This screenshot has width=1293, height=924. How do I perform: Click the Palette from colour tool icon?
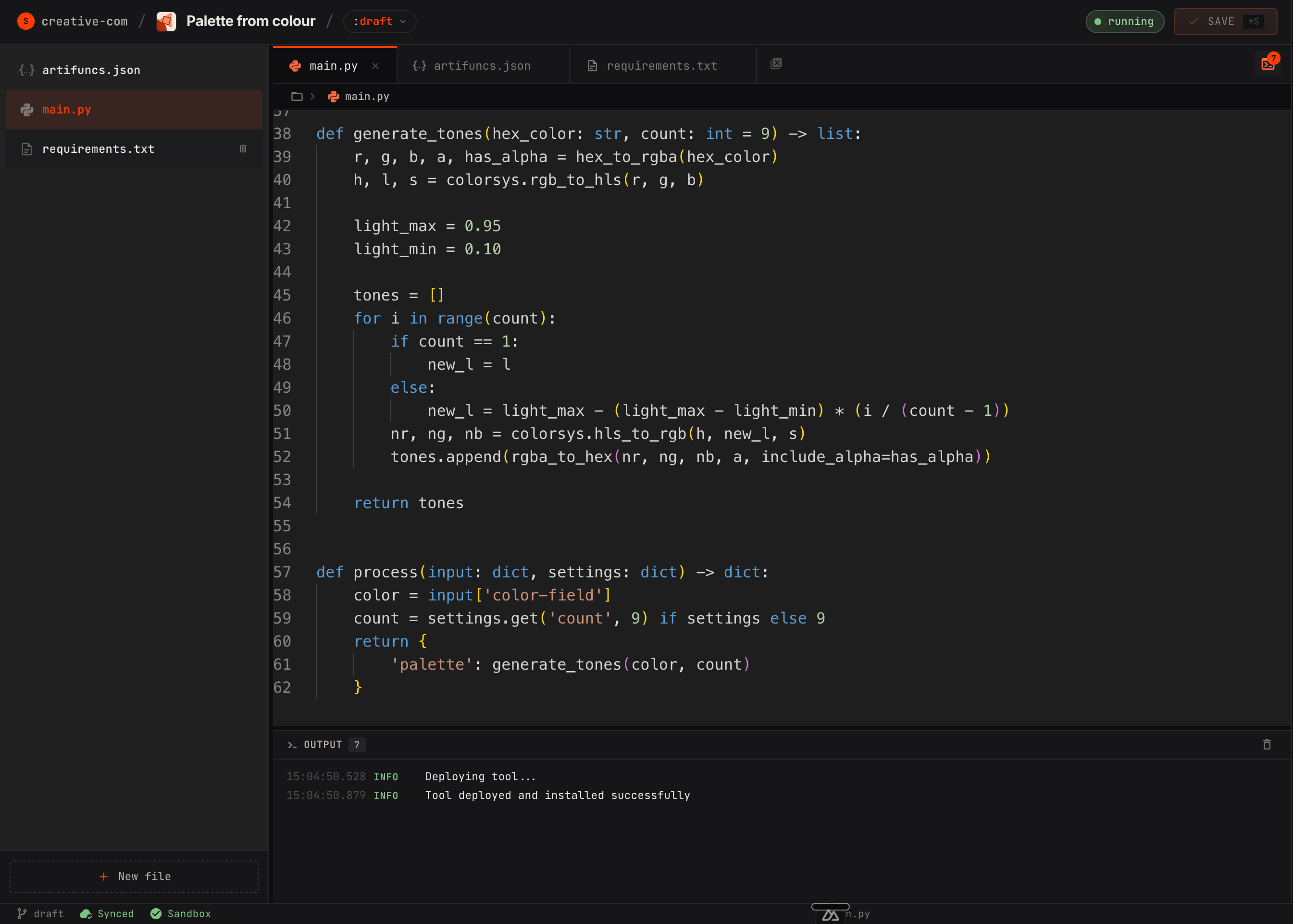click(x=166, y=22)
